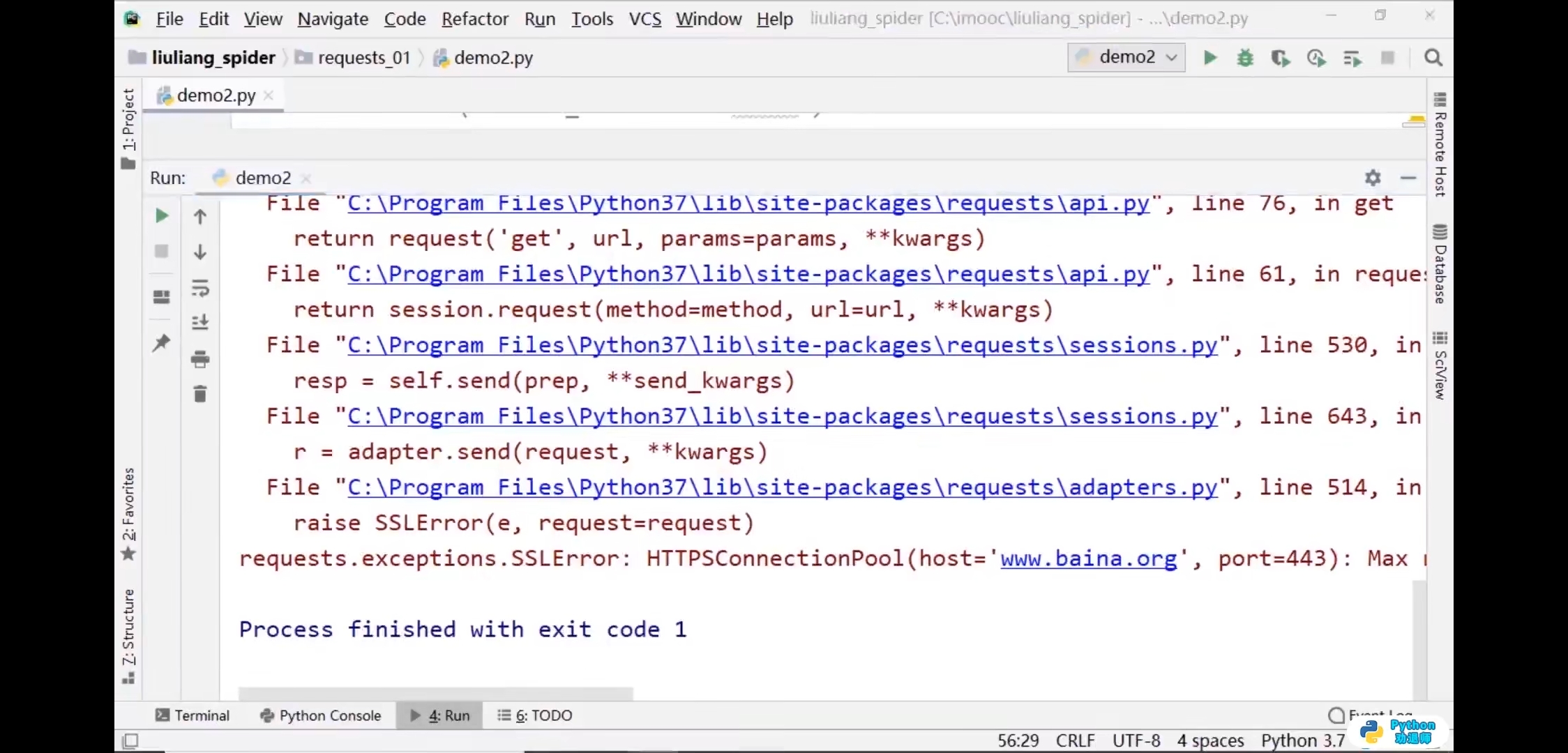Expand demo2 run configuration dropdown
Viewport: 1568px width, 753px height.
(1172, 57)
